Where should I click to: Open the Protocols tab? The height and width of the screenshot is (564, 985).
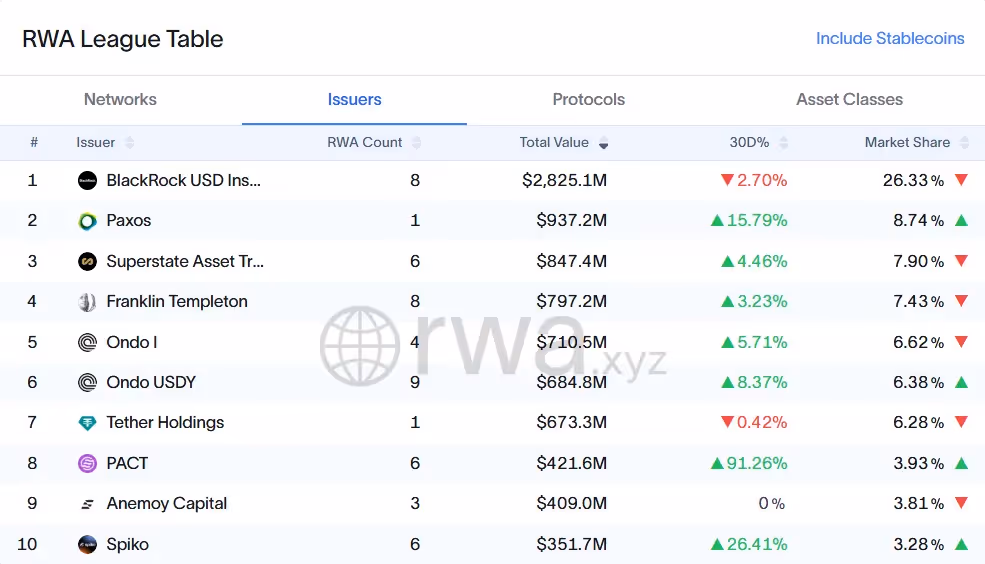pyautogui.click(x=589, y=99)
